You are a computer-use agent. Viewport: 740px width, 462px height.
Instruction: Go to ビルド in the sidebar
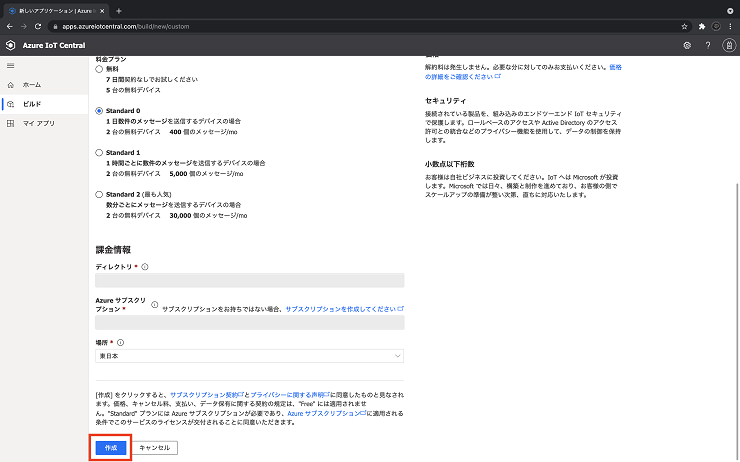pos(44,104)
